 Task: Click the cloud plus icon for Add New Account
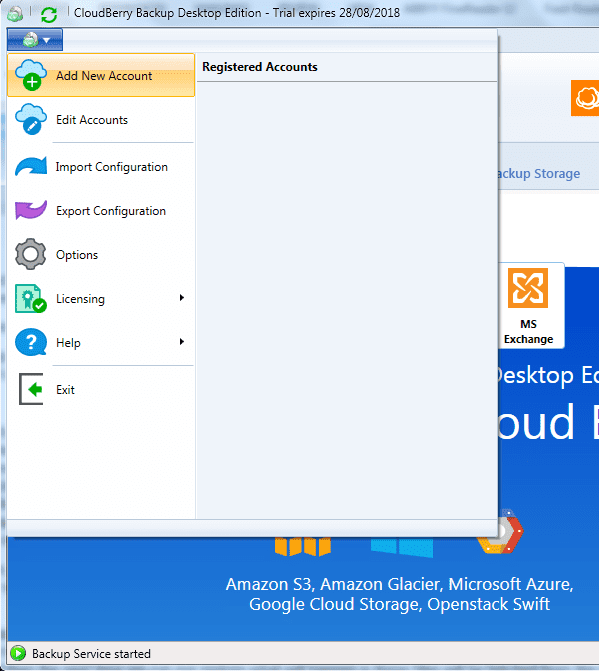(31, 75)
